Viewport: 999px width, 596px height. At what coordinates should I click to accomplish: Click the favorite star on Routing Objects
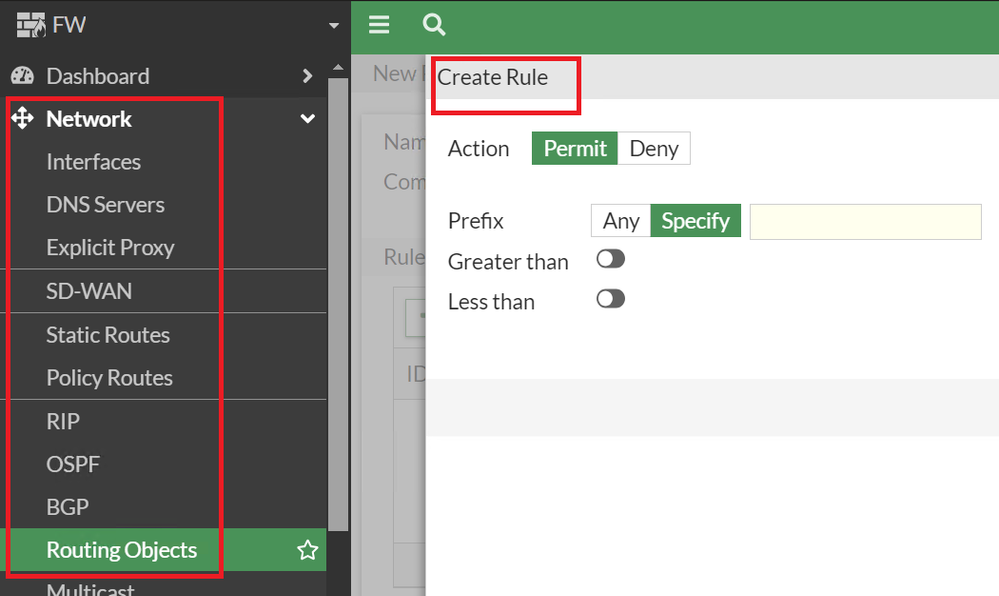click(308, 550)
